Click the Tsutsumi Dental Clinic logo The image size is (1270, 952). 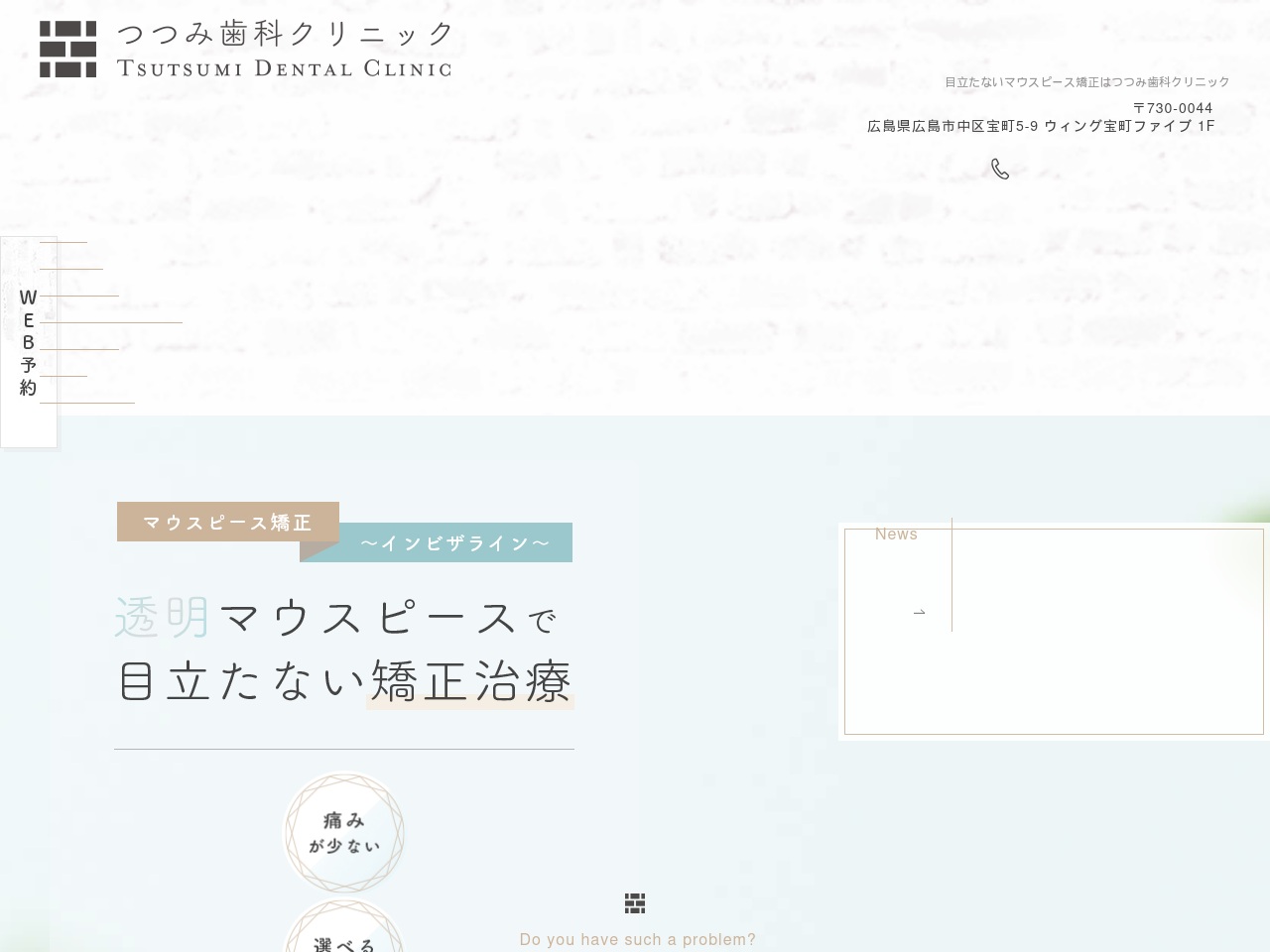click(x=246, y=50)
